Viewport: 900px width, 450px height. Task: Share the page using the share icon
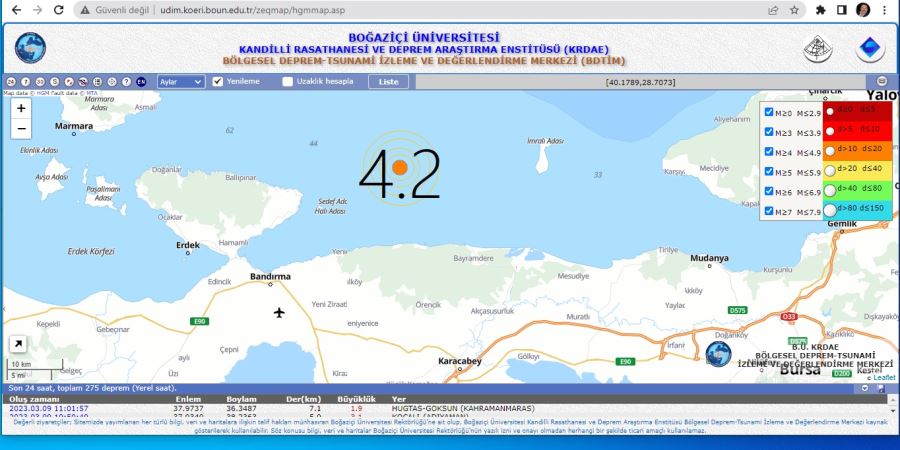click(773, 10)
